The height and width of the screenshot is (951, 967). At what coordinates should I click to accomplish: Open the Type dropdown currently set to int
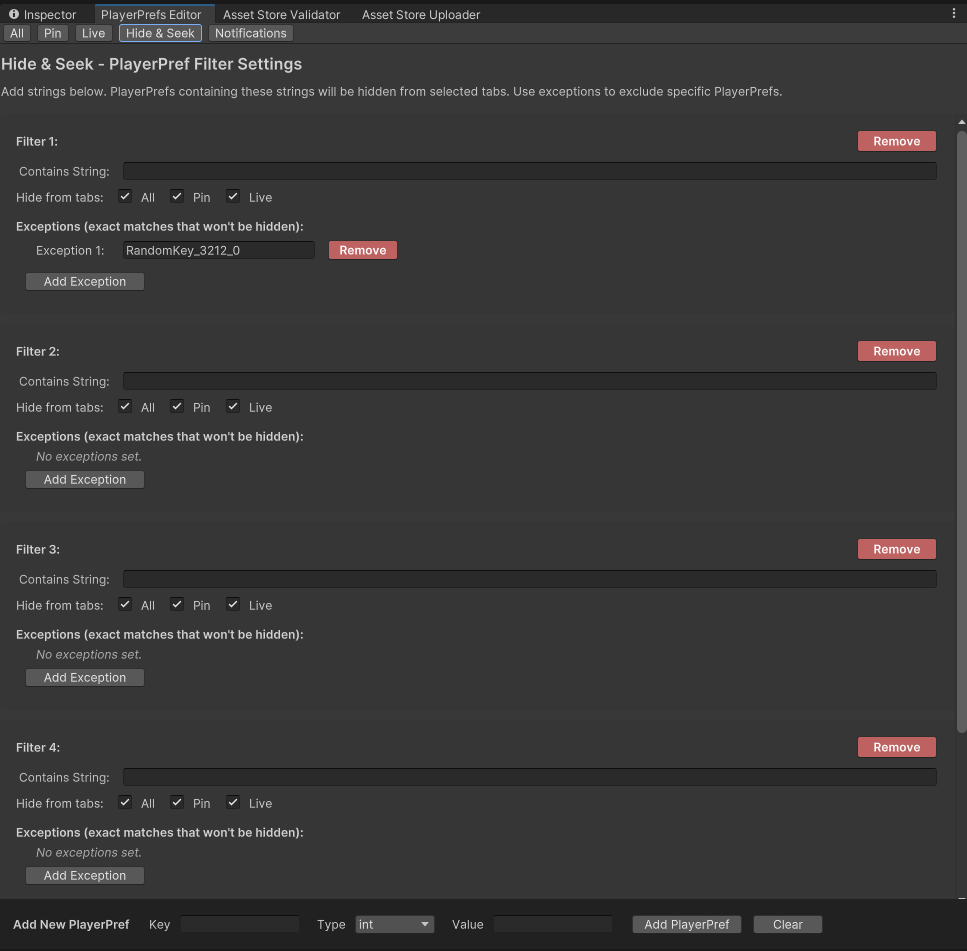(394, 924)
